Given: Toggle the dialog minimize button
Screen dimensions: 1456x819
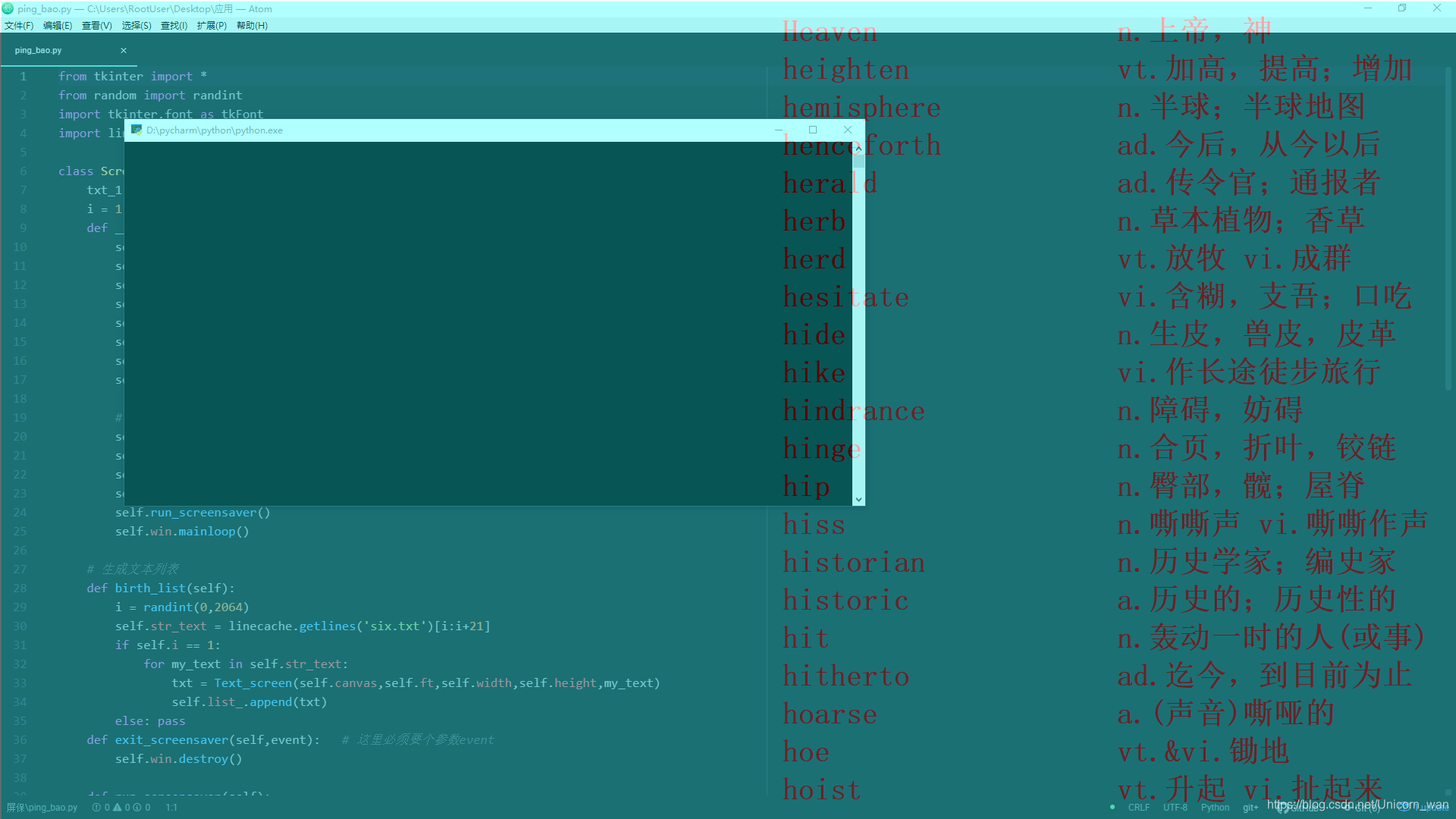Looking at the screenshot, I should [778, 130].
